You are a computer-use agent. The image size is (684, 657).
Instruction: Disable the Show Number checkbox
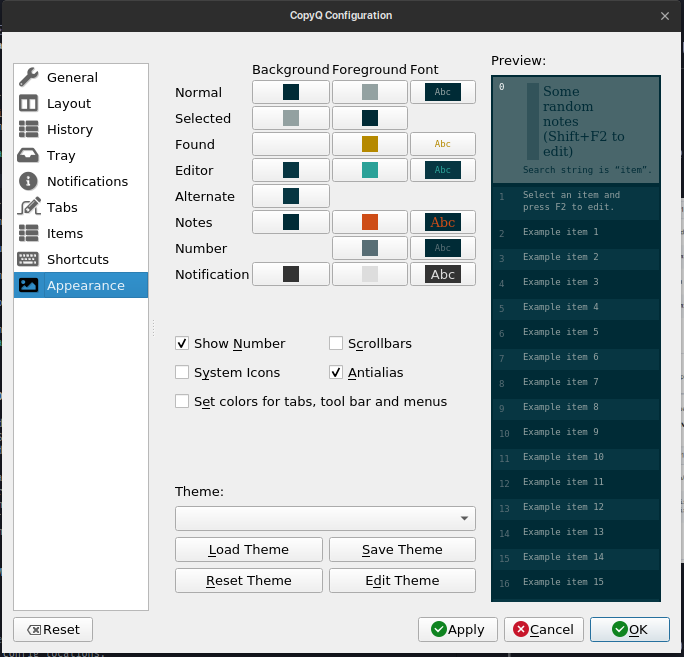(182, 343)
